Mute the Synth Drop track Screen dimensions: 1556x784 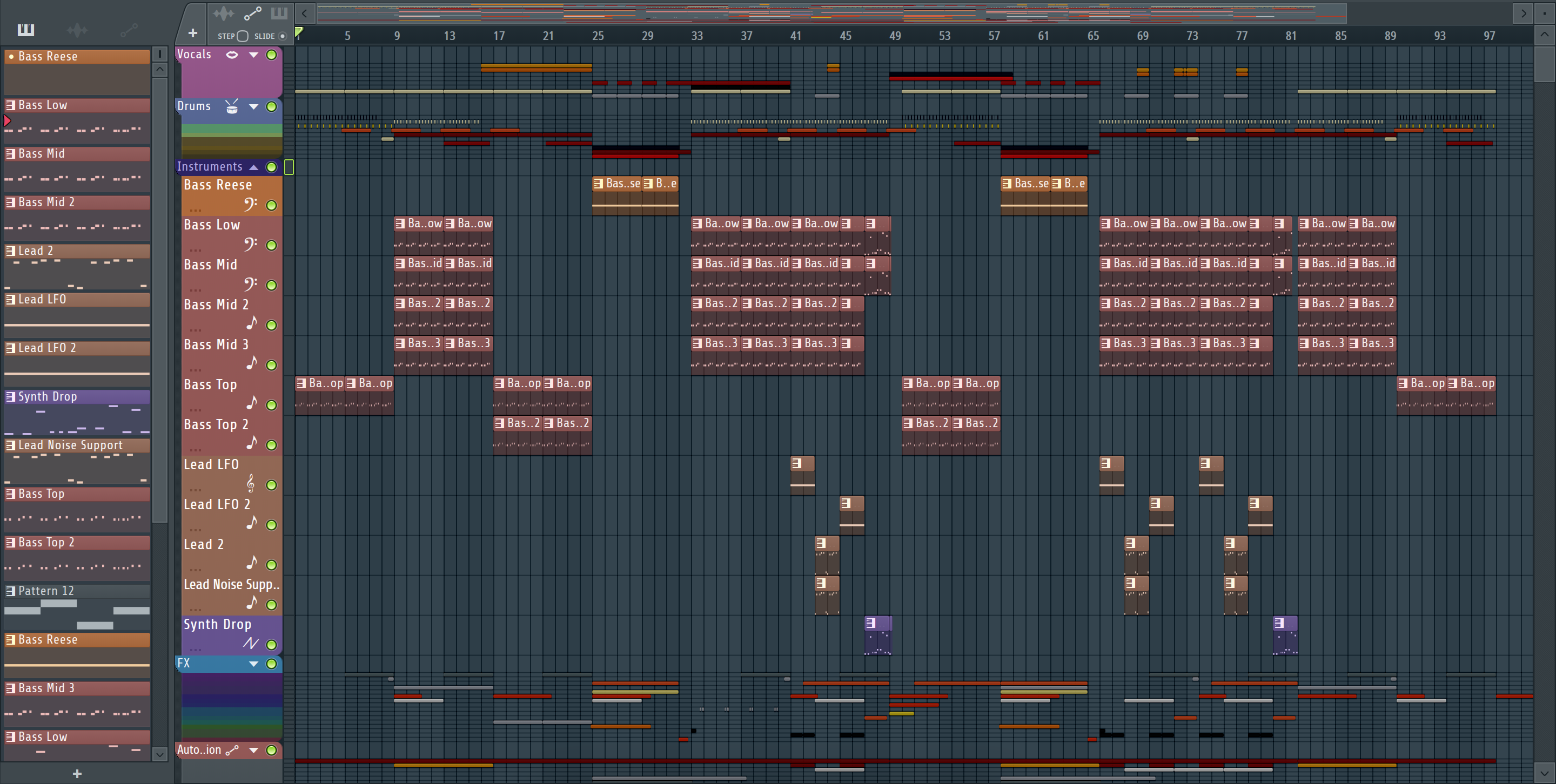[x=272, y=645]
